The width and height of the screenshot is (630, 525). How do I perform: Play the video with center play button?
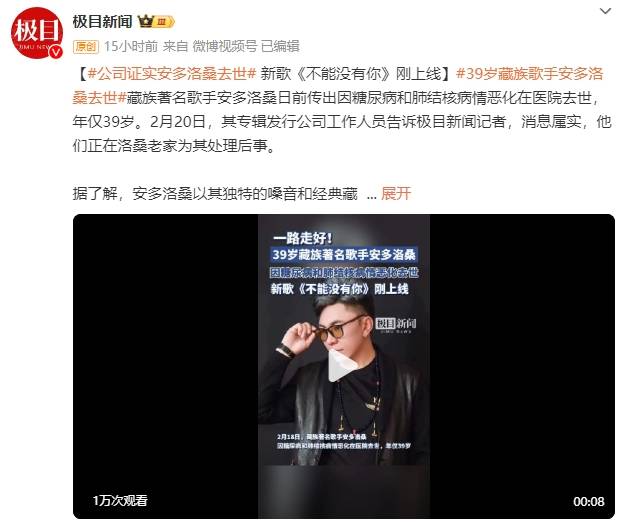[342, 365]
